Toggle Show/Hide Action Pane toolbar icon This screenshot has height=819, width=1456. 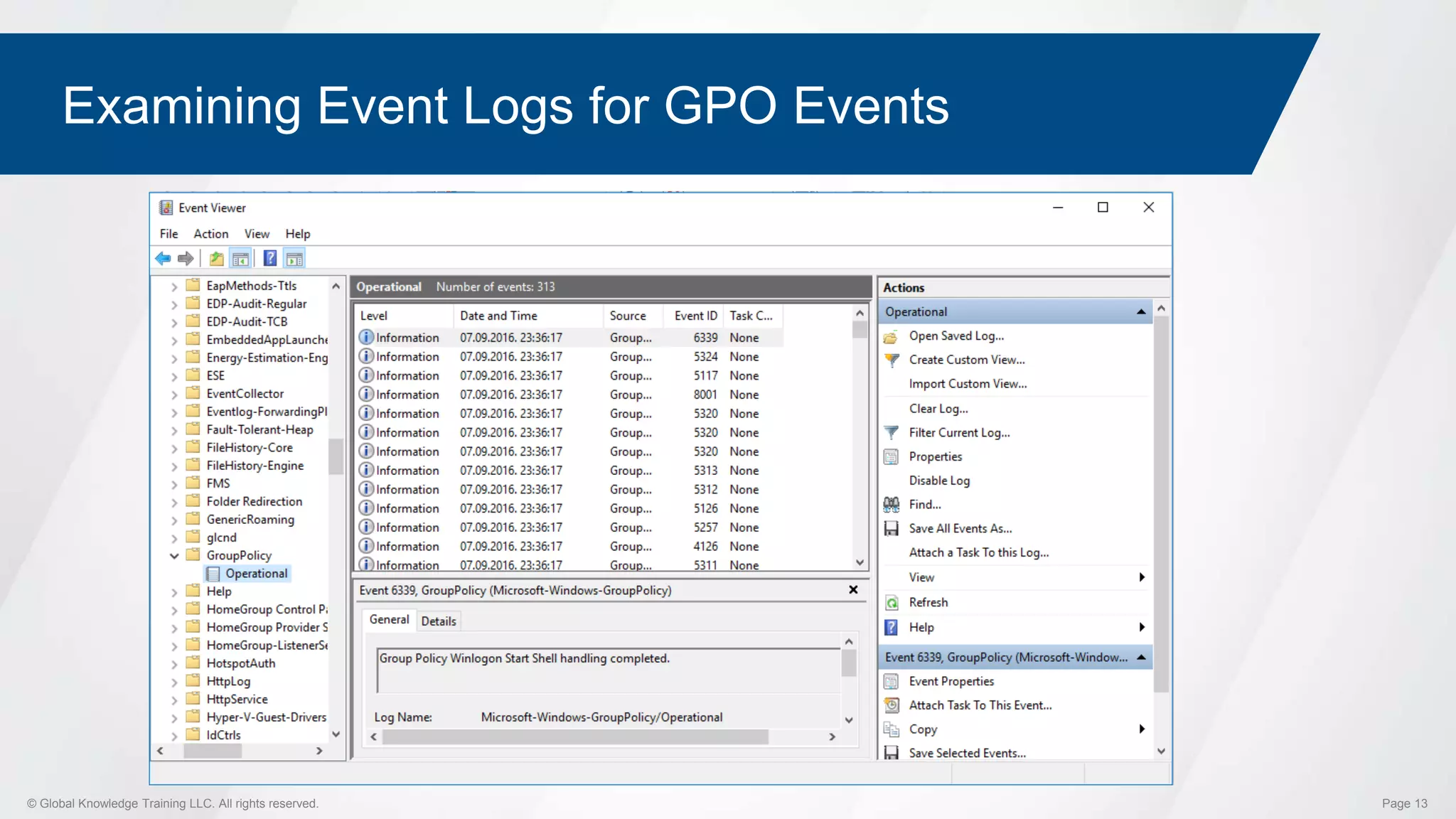294,259
